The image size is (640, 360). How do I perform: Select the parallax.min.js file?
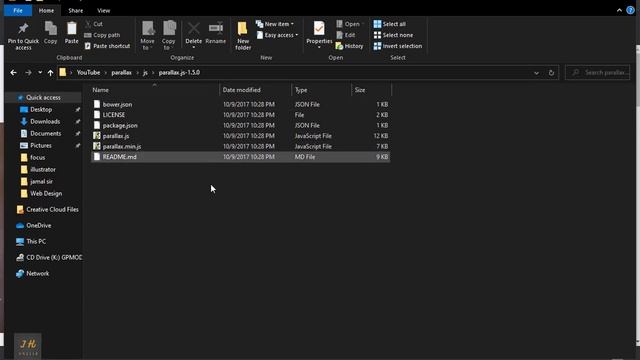click(x=240, y=147)
